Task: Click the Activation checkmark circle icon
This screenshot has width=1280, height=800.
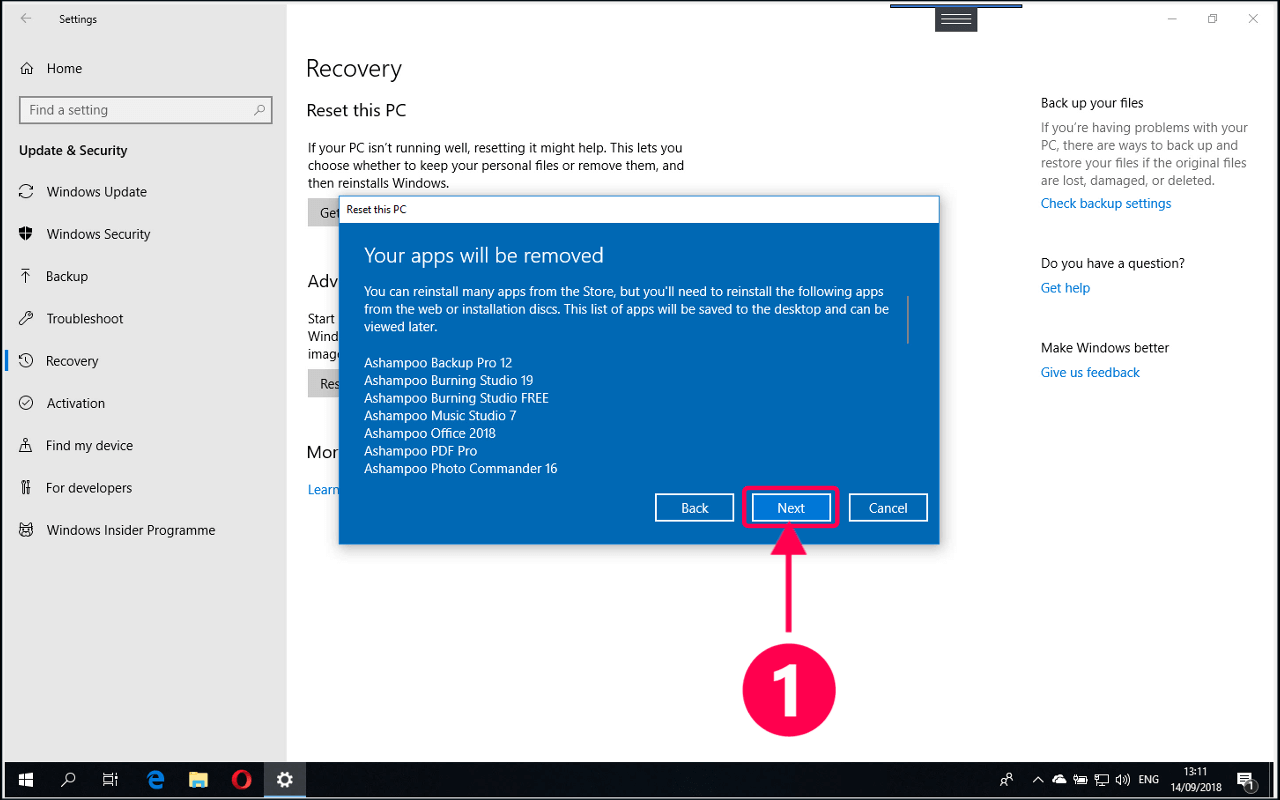Action: [x=27, y=403]
